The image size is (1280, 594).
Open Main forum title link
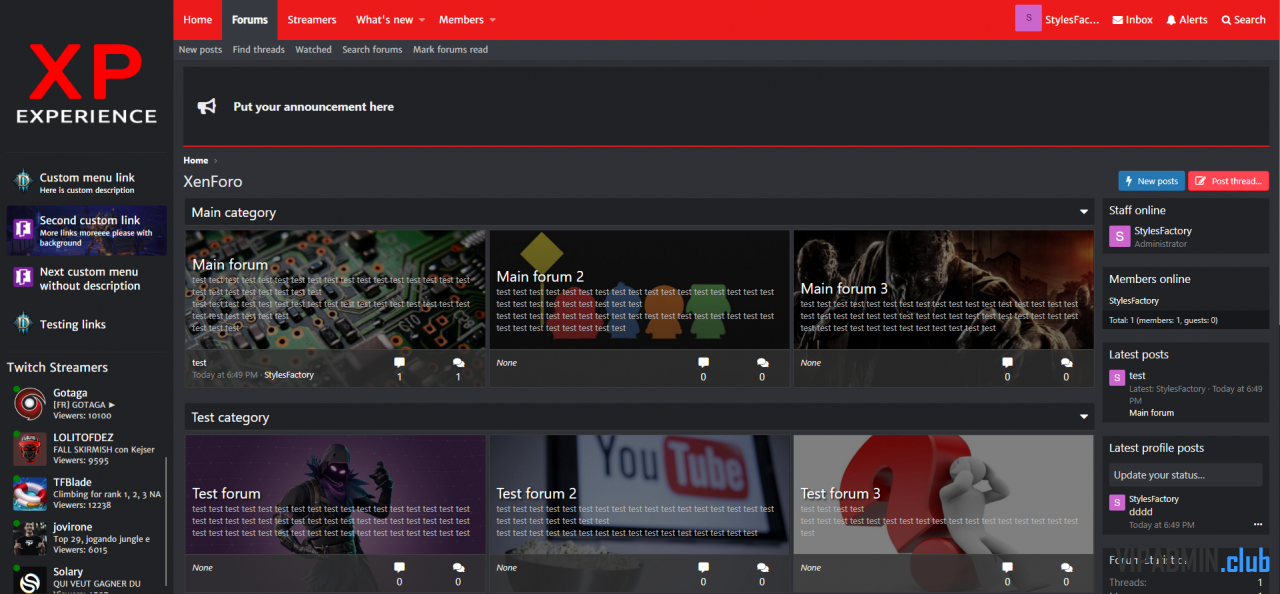(x=230, y=265)
